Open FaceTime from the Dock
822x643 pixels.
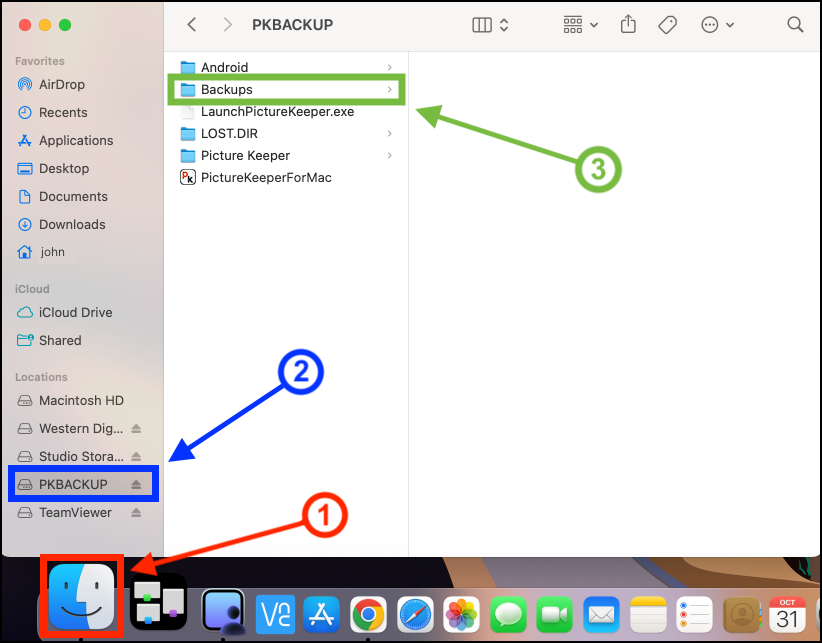click(x=555, y=614)
